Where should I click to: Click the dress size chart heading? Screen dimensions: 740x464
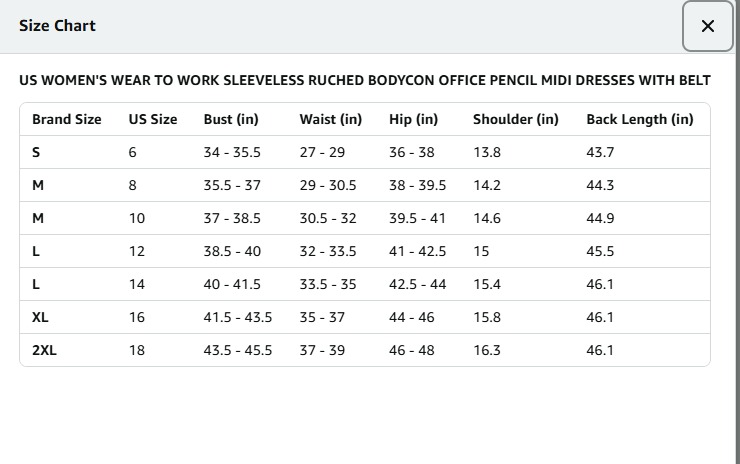tap(365, 80)
